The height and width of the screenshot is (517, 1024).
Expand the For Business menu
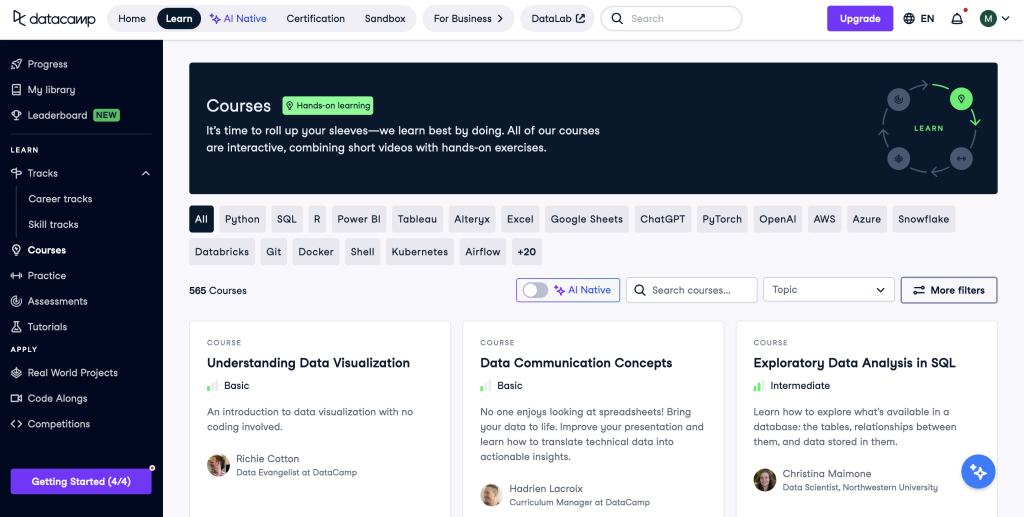(468, 18)
